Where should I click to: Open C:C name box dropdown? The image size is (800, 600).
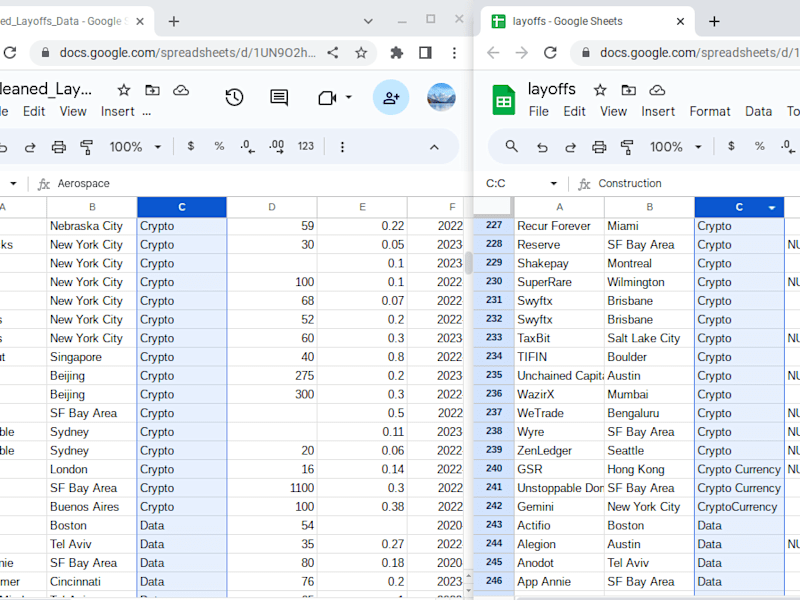[x=554, y=183]
